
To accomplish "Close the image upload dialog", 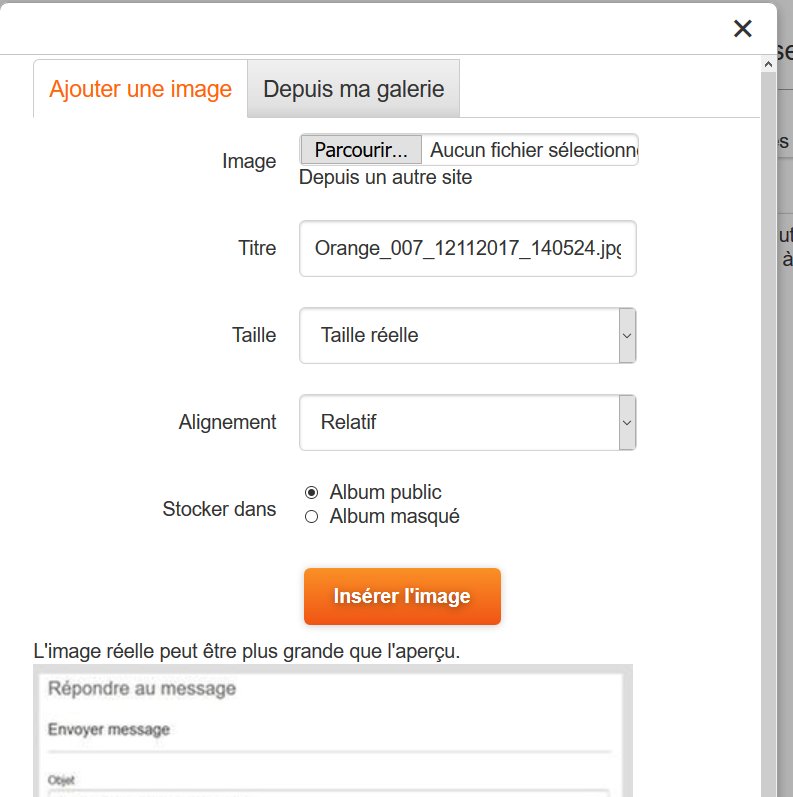I will [742, 29].
